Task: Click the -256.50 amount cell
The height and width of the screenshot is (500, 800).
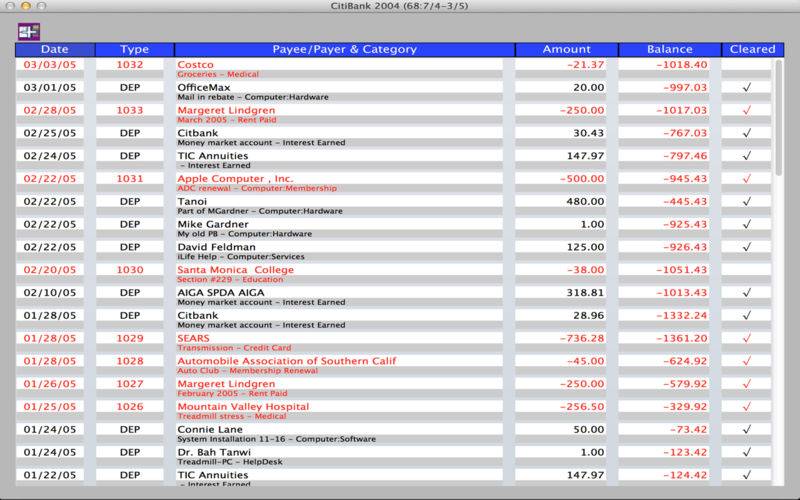Action: click(x=582, y=407)
